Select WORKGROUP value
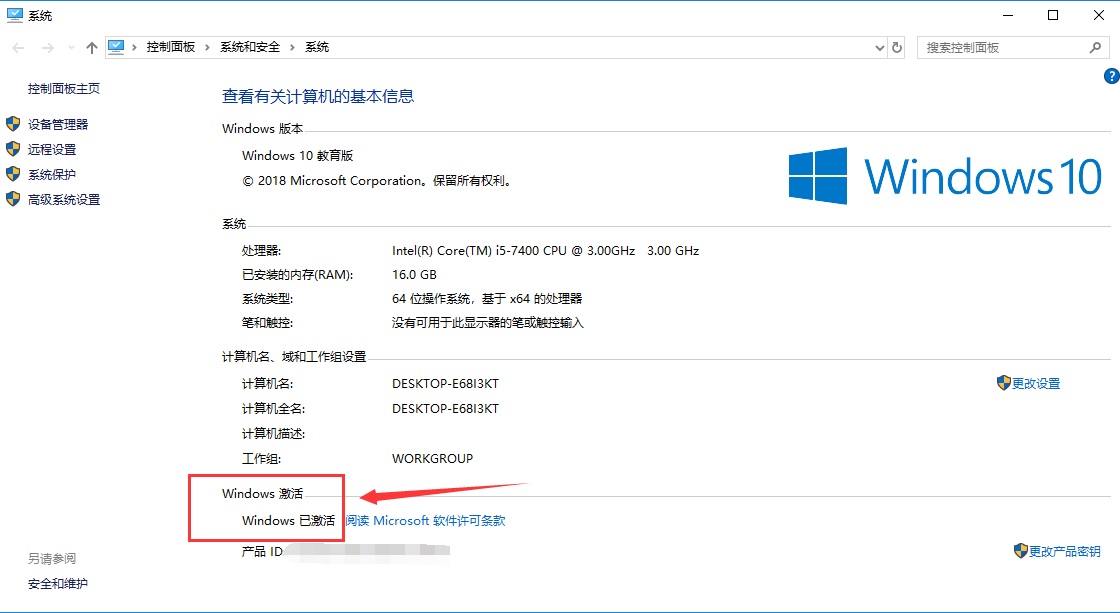Screen dimensions: 1120x613 (x=432, y=459)
